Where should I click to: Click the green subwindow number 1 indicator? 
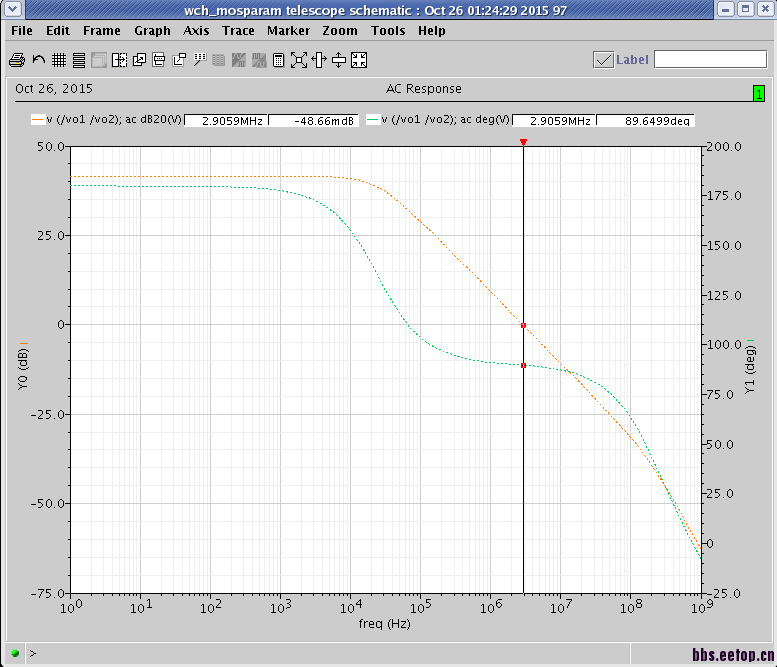pos(759,93)
